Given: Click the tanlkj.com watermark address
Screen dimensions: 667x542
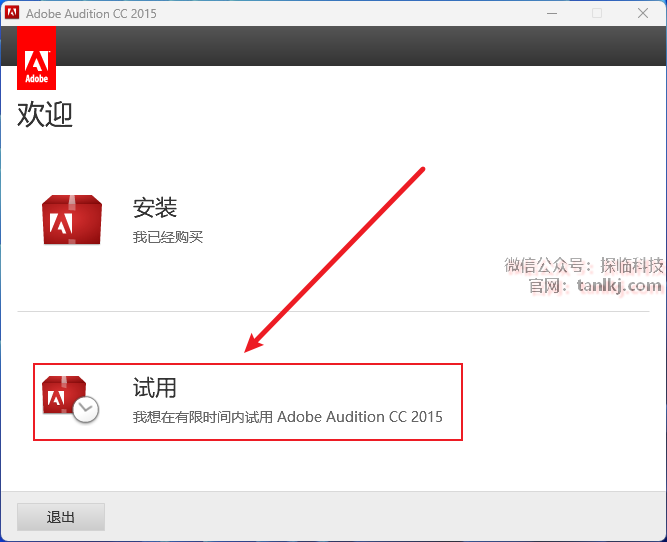Looking at the screenshot, I should pos(619,286).
